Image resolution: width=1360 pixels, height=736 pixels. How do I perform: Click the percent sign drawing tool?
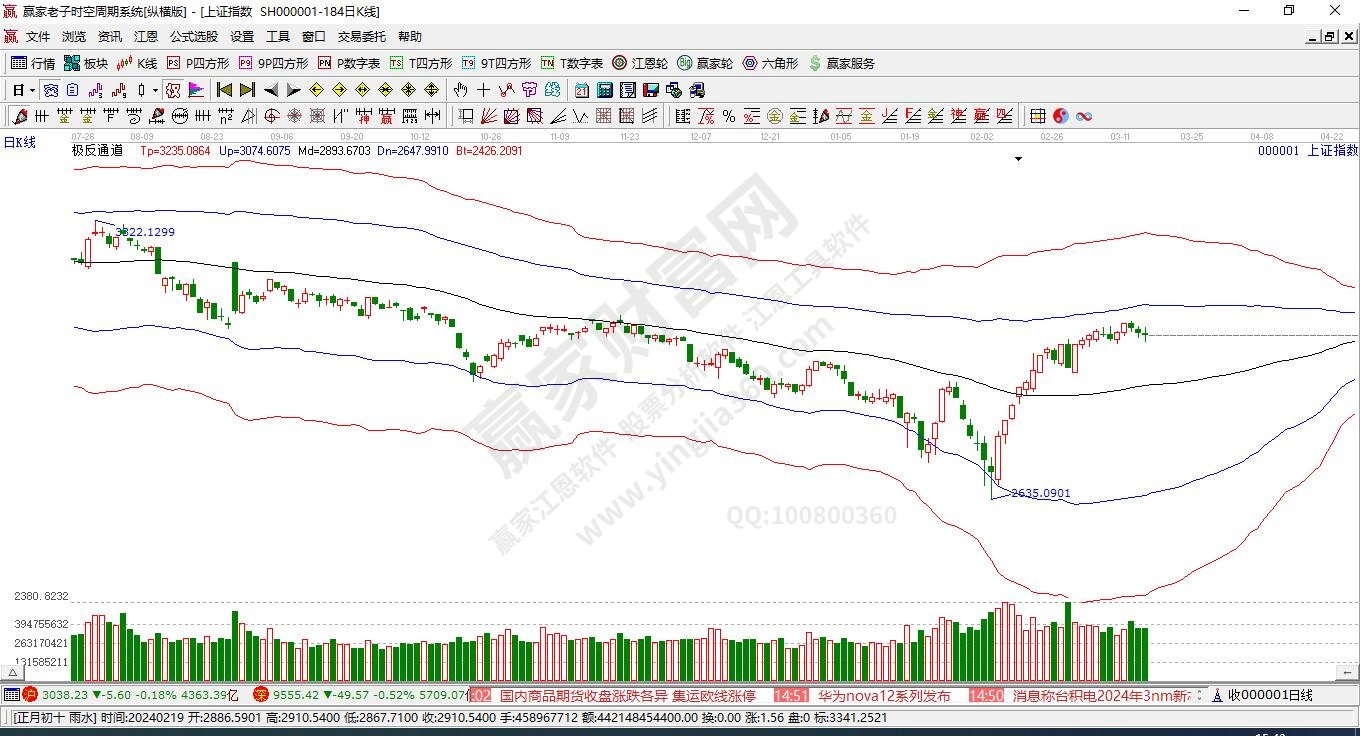(728, 116)
